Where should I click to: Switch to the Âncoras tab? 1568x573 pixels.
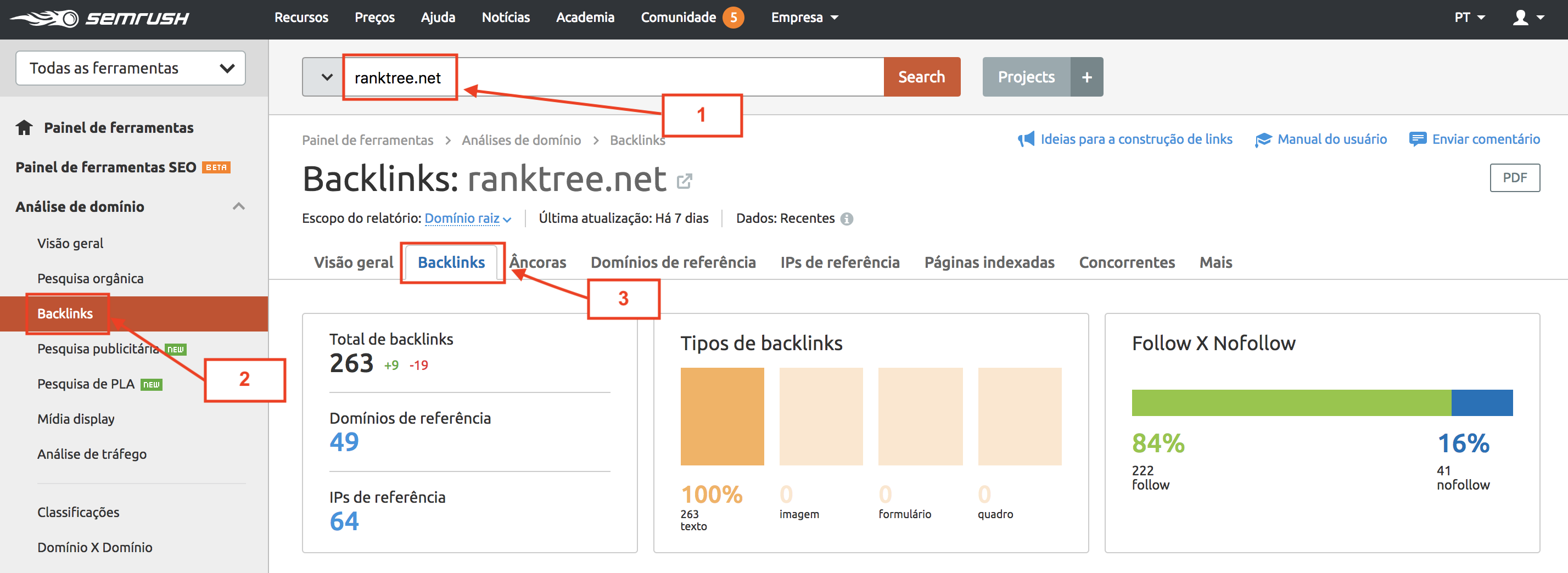point(537,262)
